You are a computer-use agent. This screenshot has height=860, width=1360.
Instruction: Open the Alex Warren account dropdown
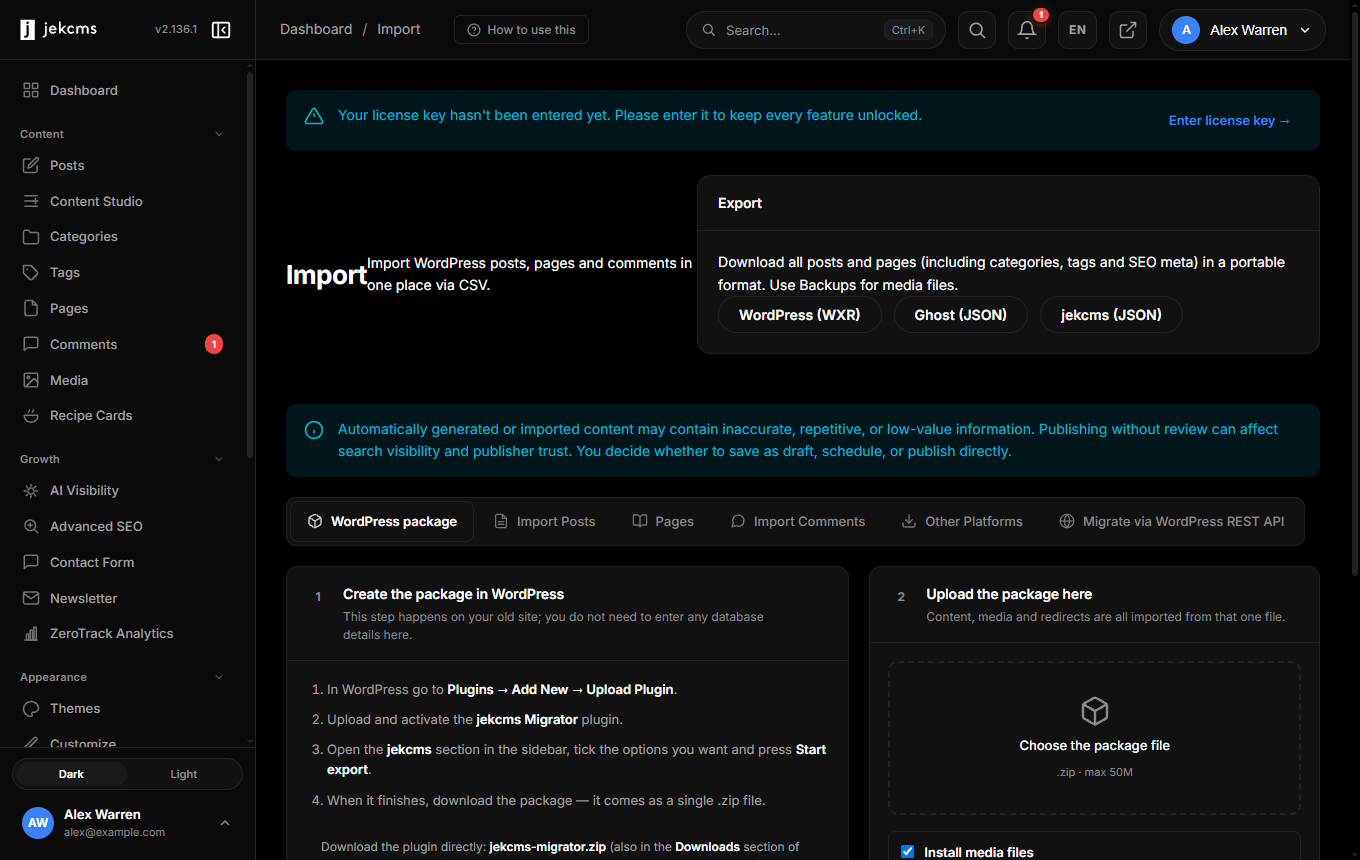pyautogui.click(x=1242, y=30)
